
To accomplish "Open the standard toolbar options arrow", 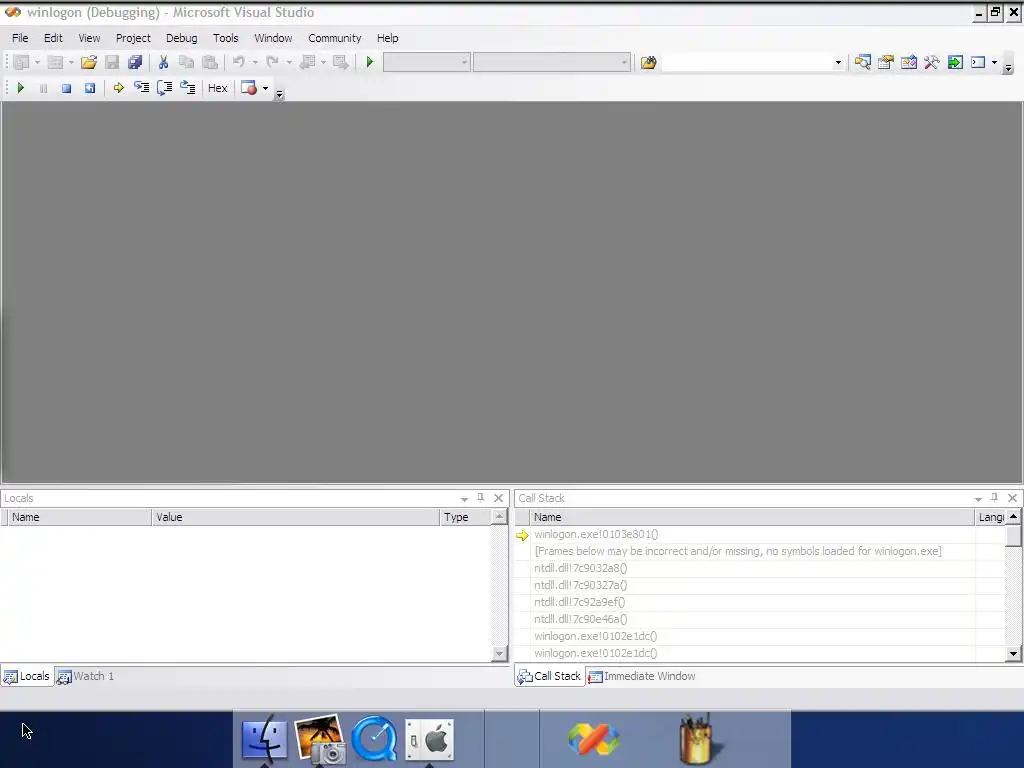I will 1008,68.
